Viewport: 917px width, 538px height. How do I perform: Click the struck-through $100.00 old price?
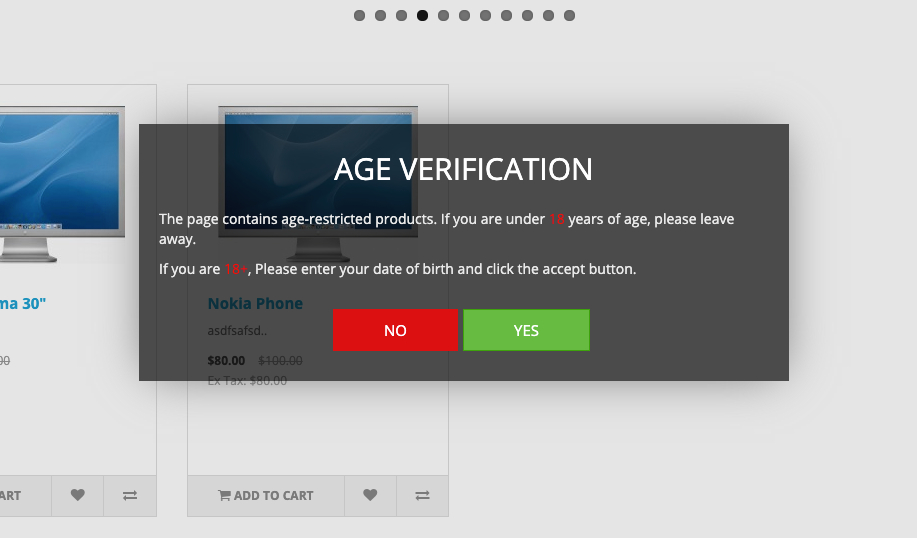tap(281, 361)
